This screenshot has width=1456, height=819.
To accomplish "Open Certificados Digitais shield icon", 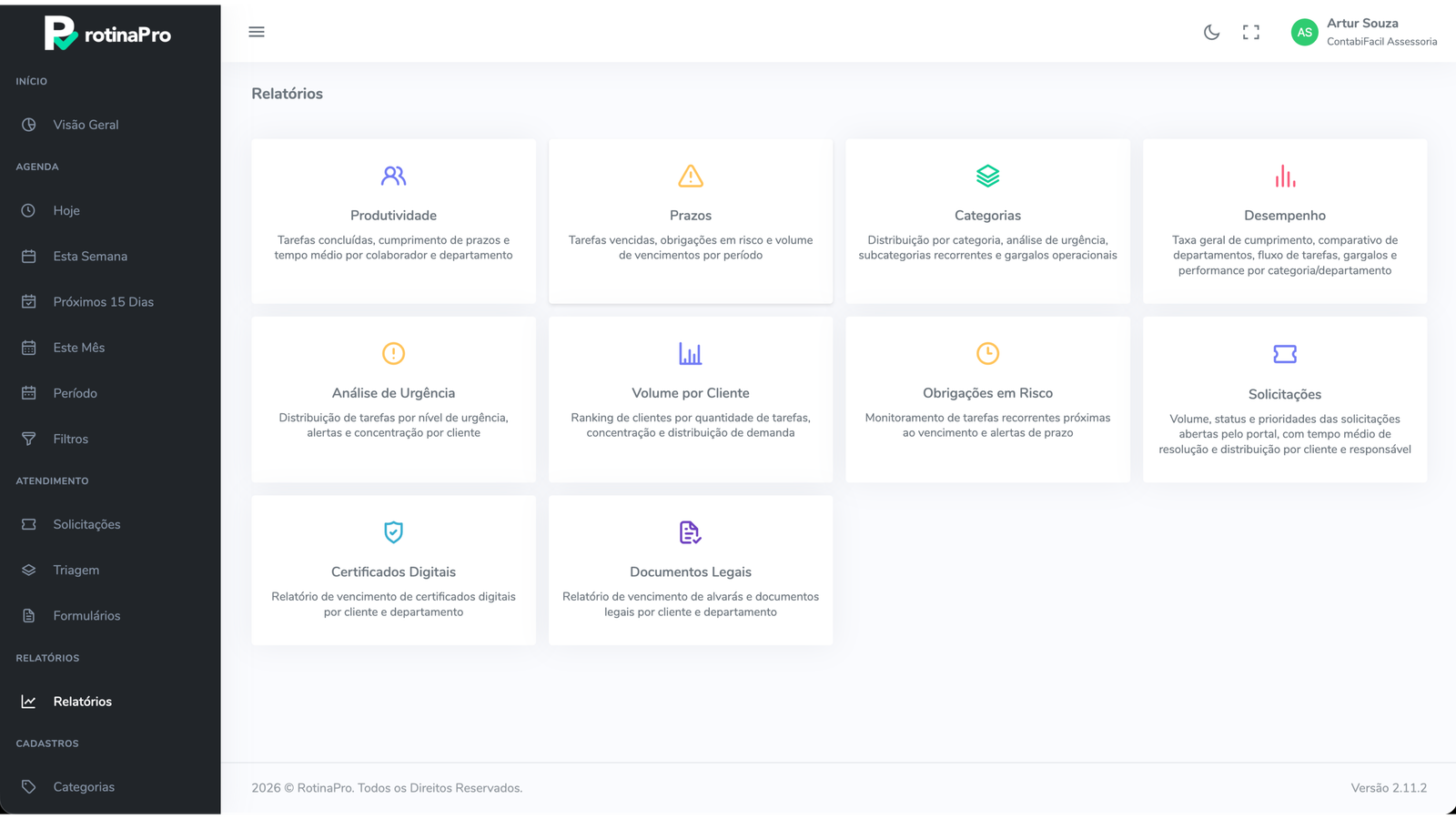I will 393,532.
